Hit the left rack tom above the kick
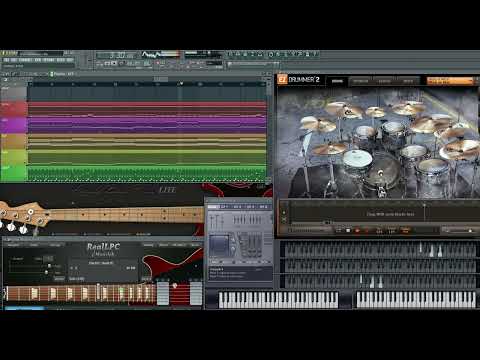This screenshot has height=360, width=480. tap(364, 134)
